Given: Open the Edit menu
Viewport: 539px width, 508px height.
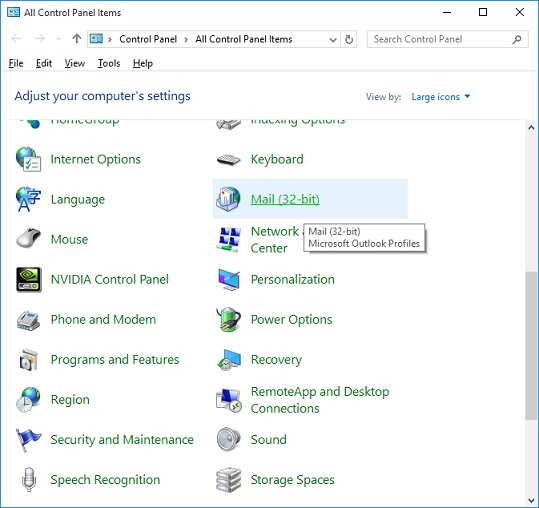Looking at the screenshot, I should 44,63.
